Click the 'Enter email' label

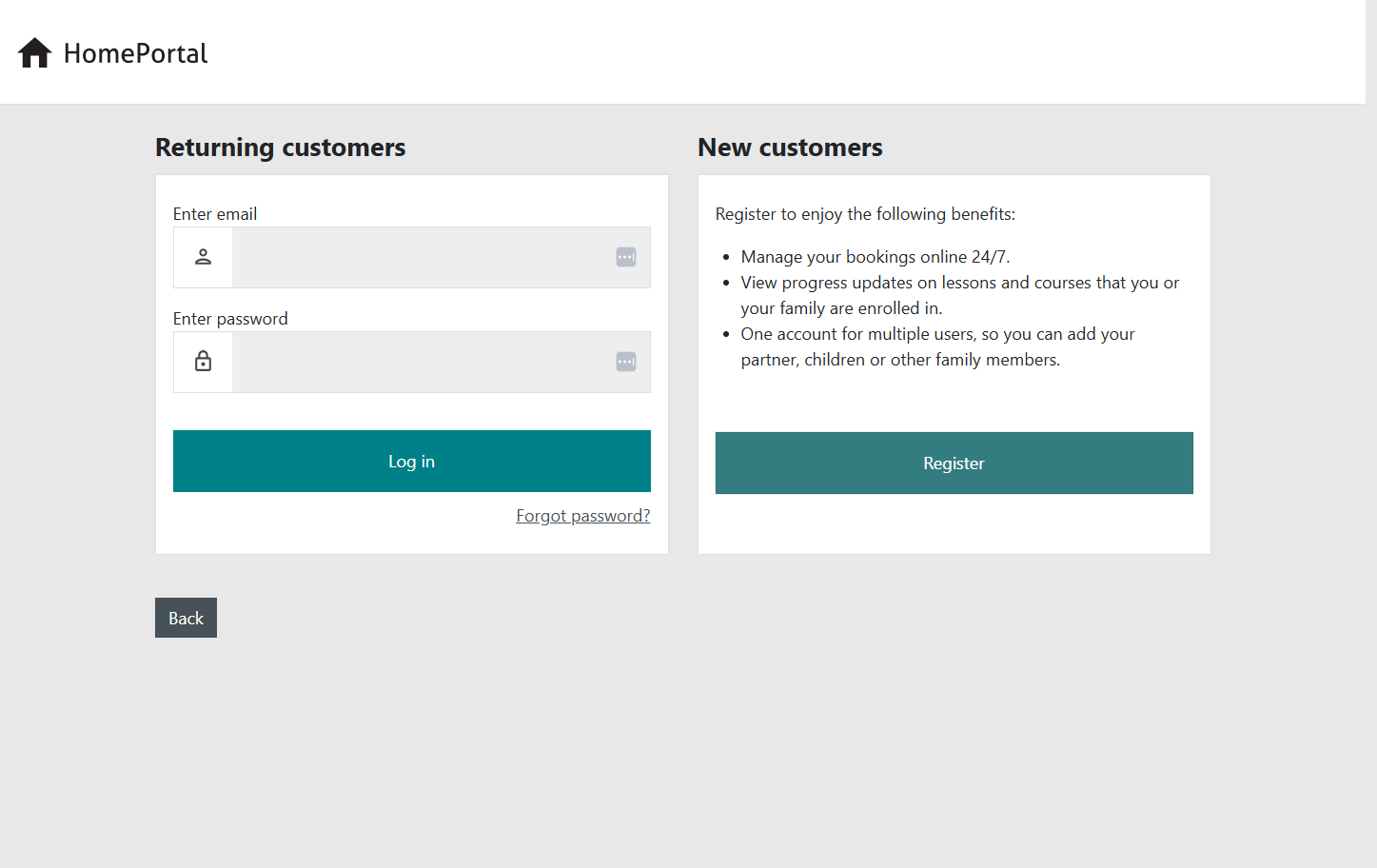215,214
